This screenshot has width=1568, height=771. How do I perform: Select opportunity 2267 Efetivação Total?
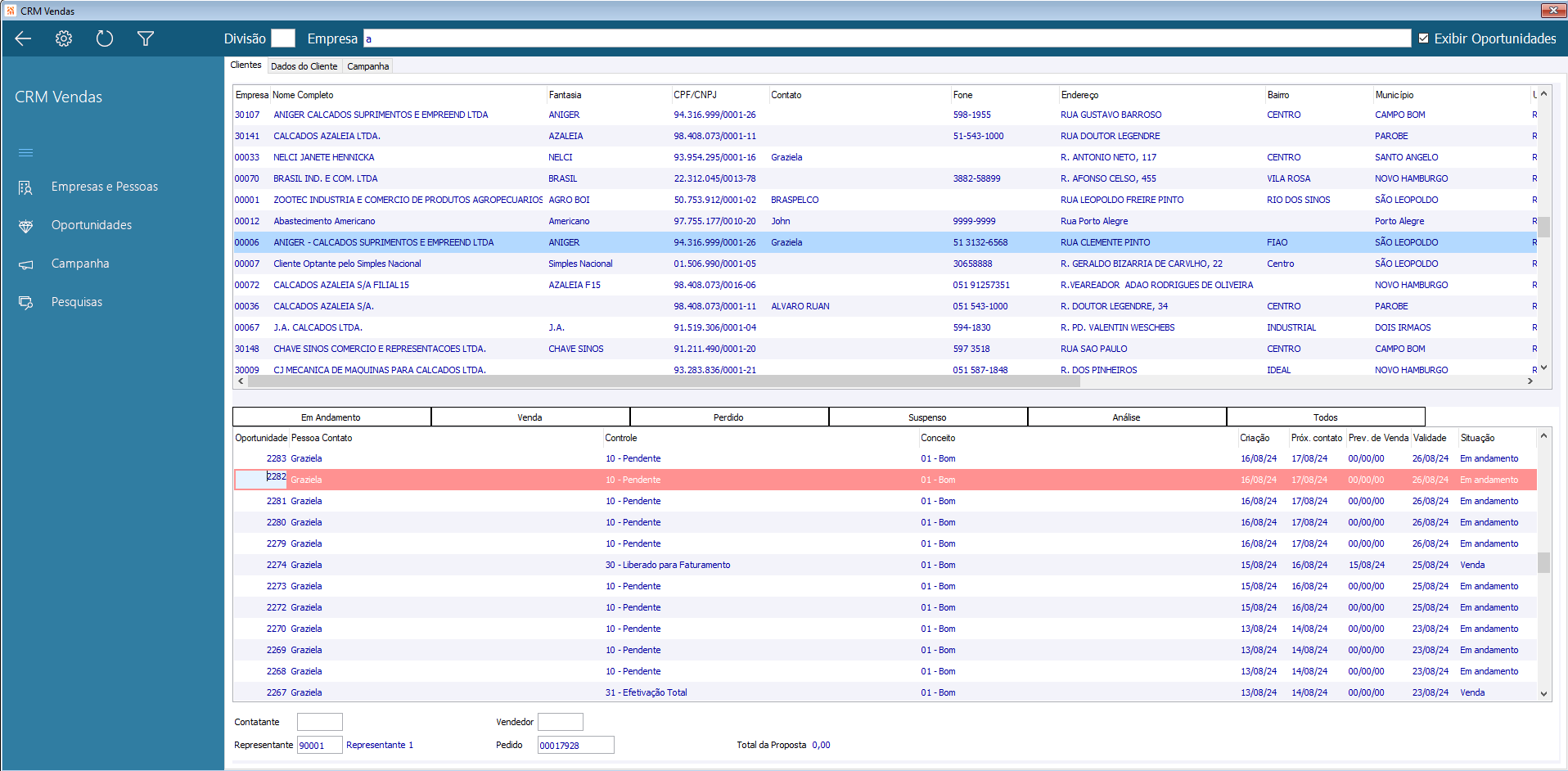click(885, 692)
